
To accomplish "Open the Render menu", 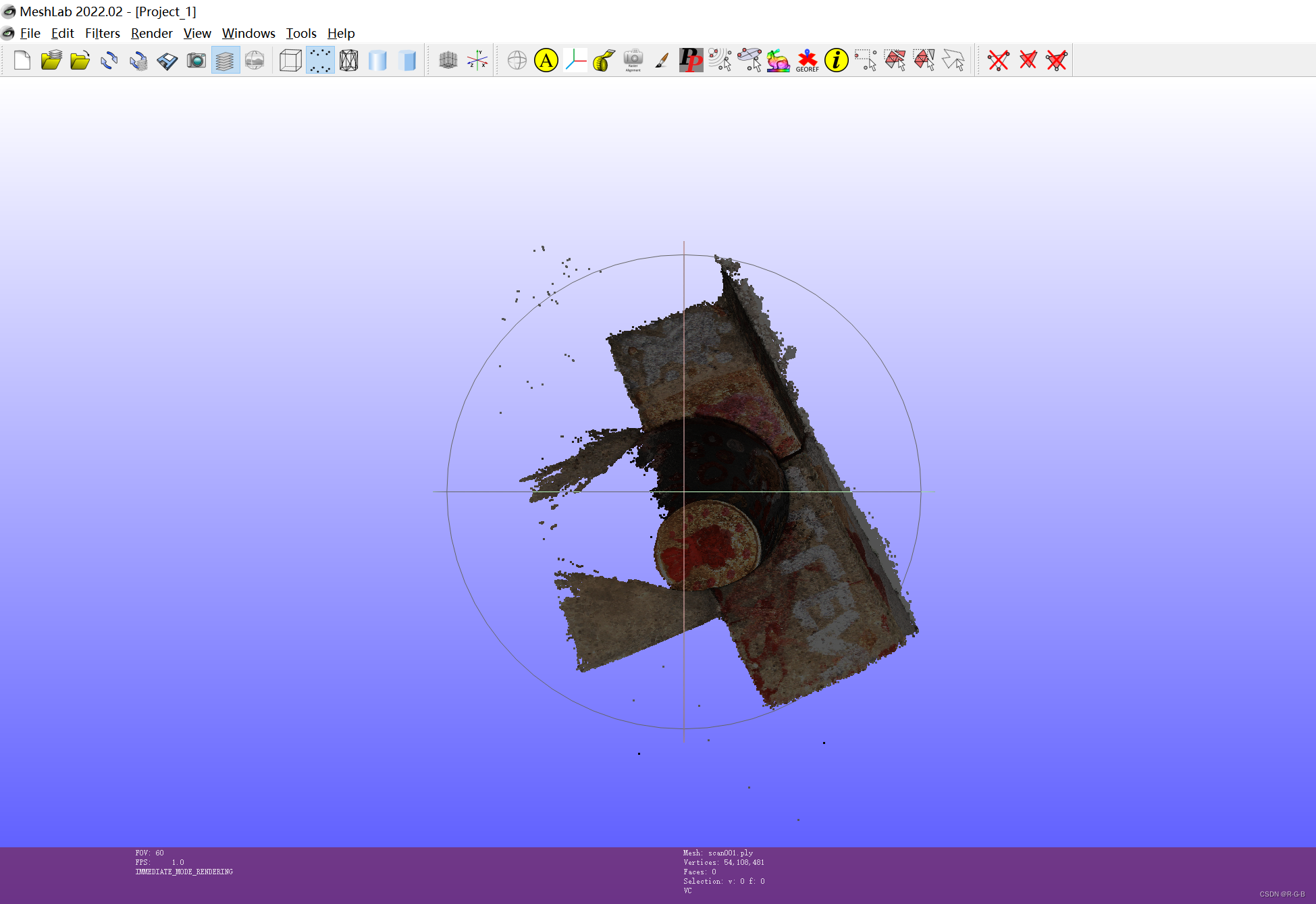I will click(x=151, y=33).
